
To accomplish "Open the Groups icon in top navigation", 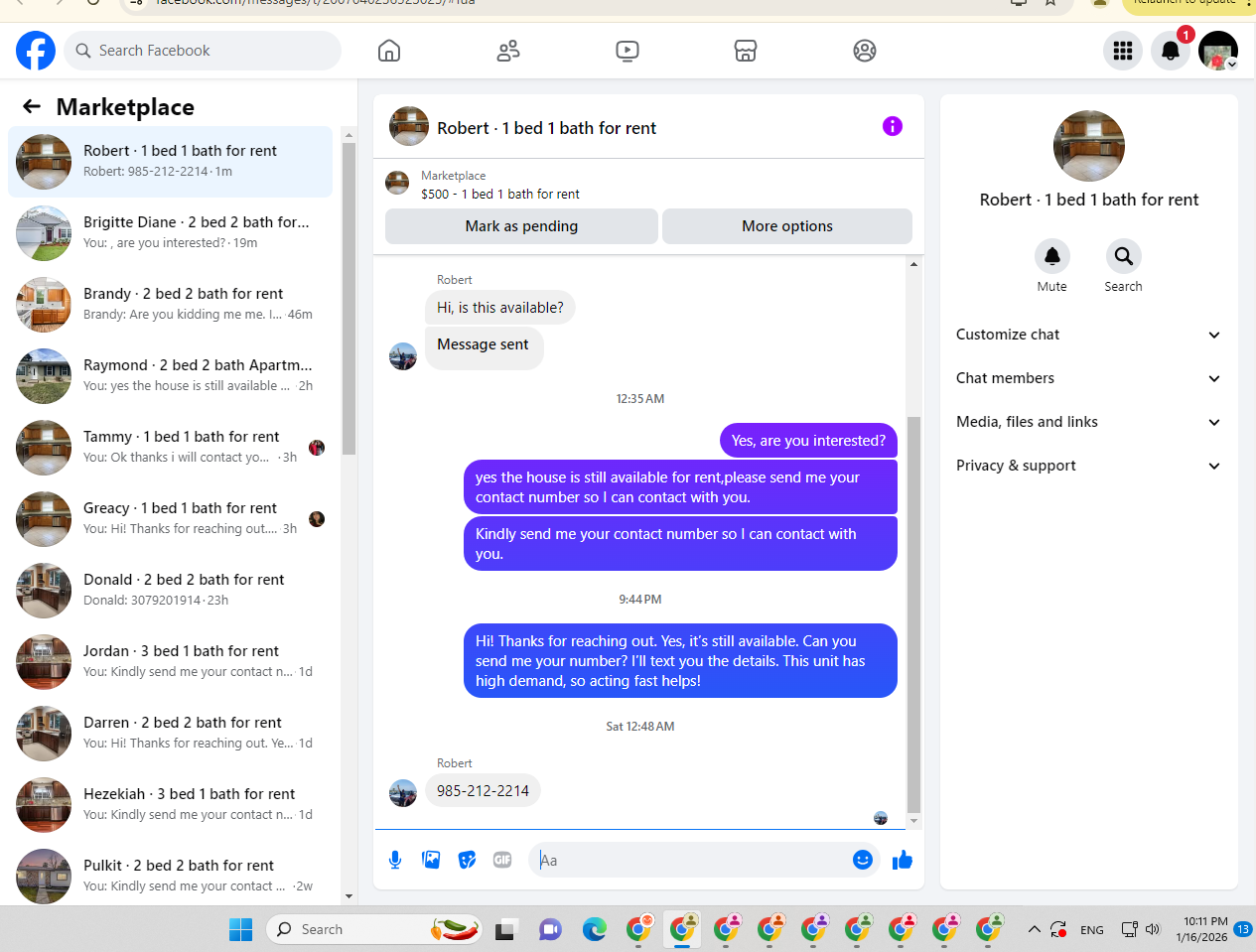I will click(865, 51).
